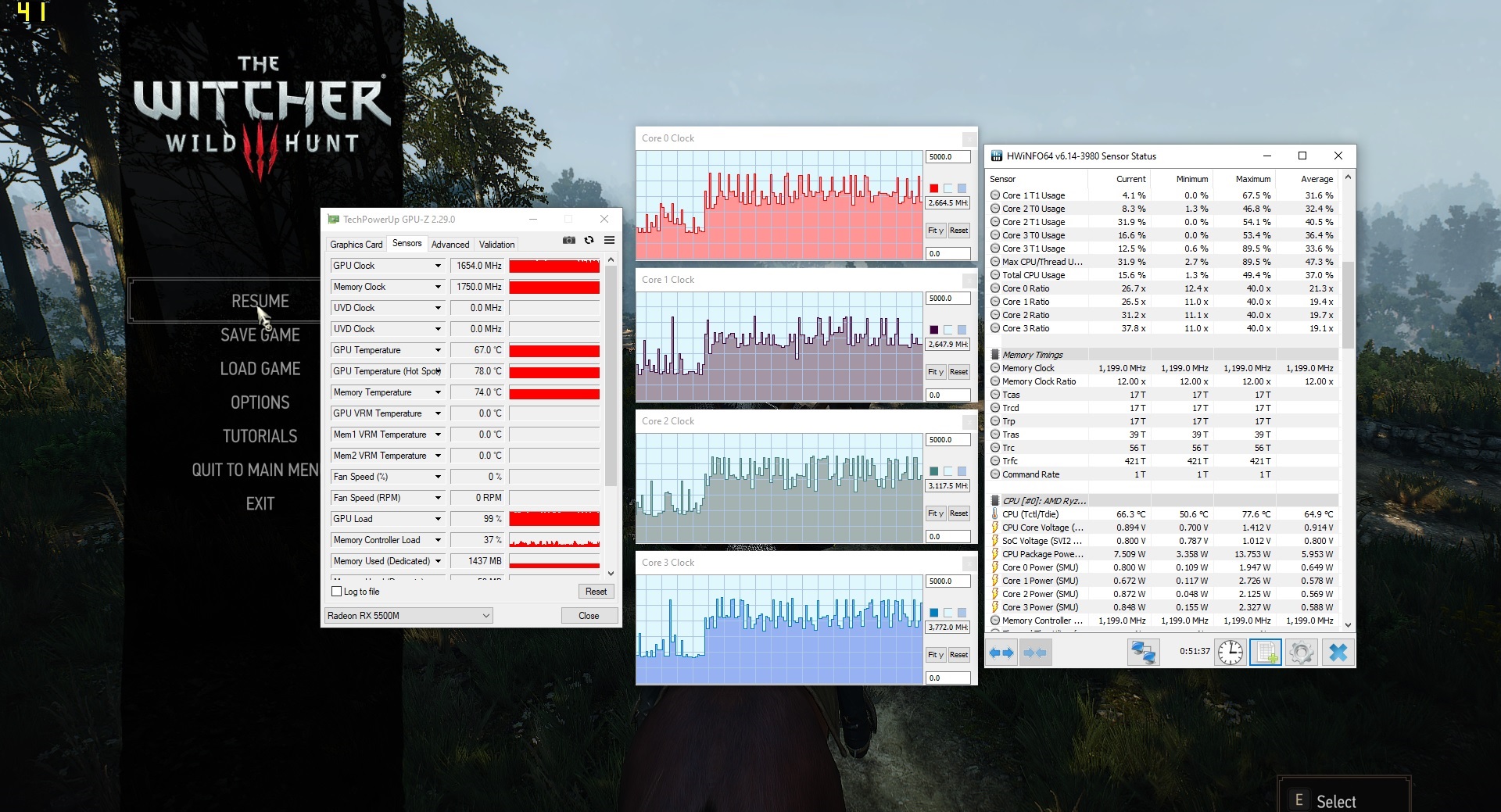Pick the dark purple swatch on Core 1 graph
The height and width of the screenshot is (812, 1501).
(x=934, y=330)
